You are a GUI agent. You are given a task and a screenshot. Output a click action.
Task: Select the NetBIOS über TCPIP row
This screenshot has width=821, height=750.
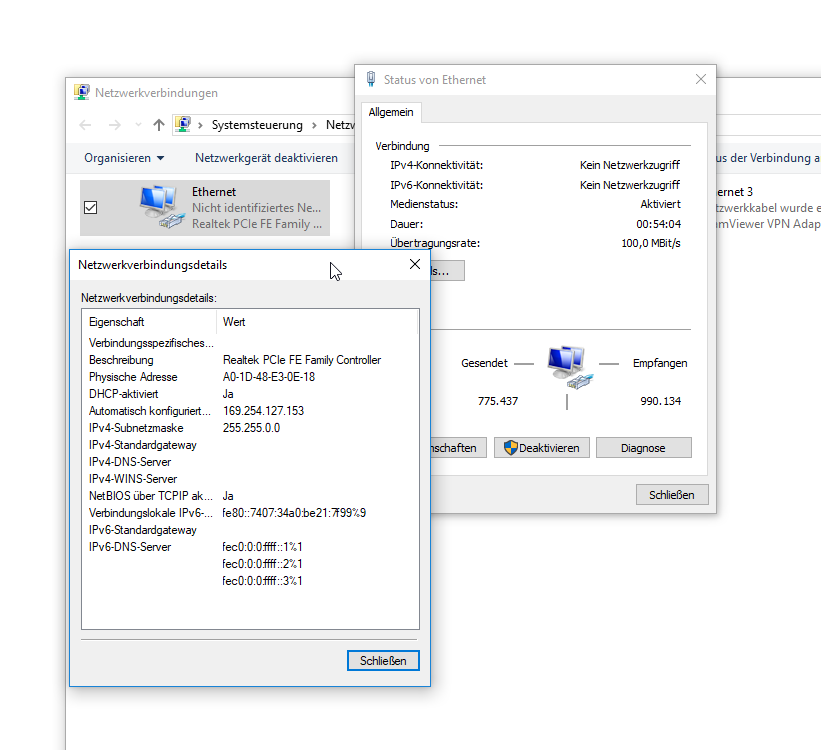(x=250, y=496)
